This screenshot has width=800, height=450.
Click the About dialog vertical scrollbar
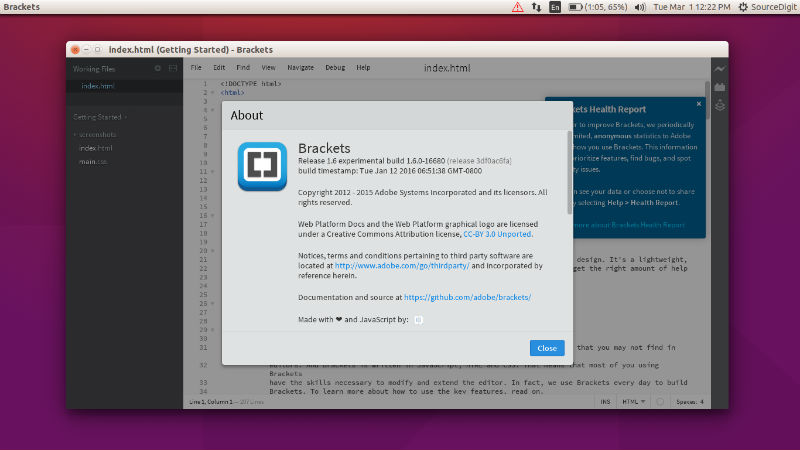coord(569,172)
